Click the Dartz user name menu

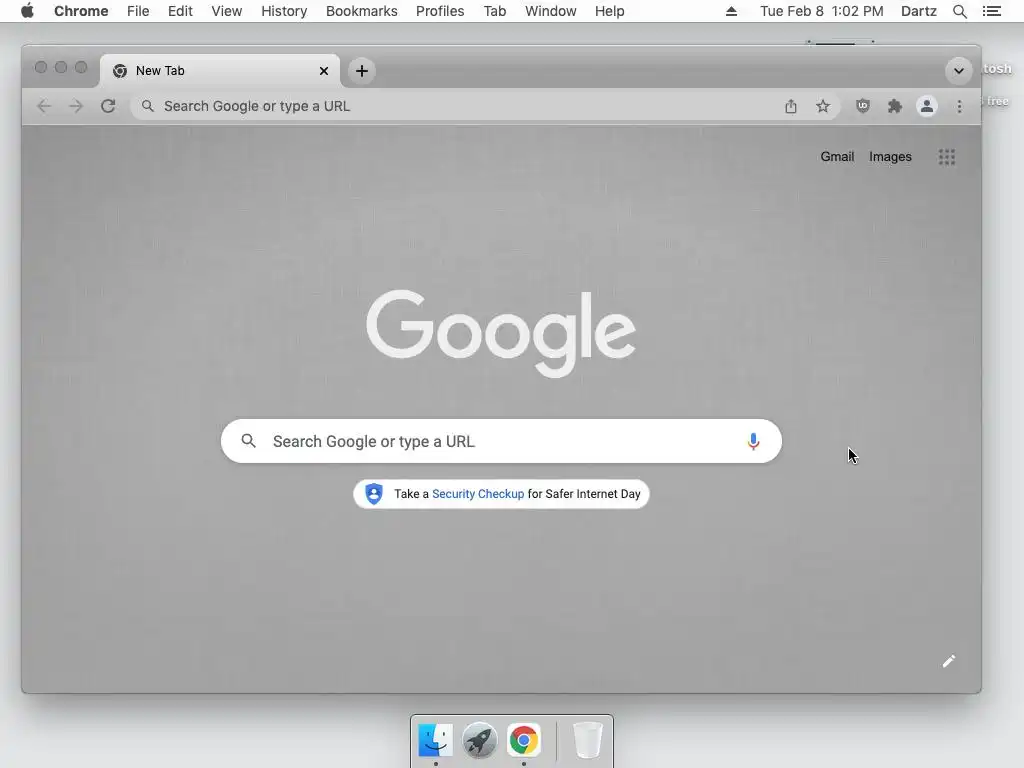point(919,11)
